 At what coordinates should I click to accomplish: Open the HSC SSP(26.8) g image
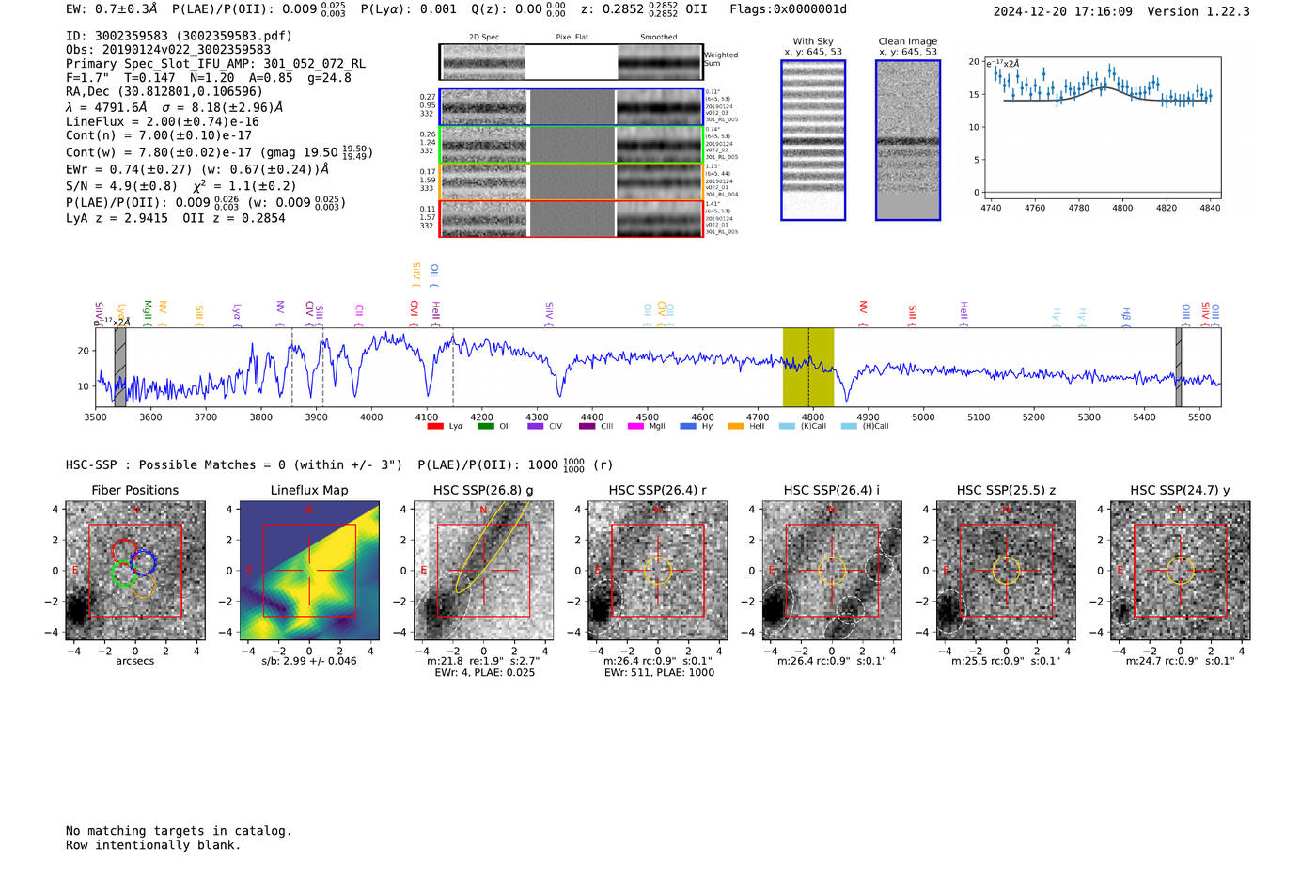point(483,570)
